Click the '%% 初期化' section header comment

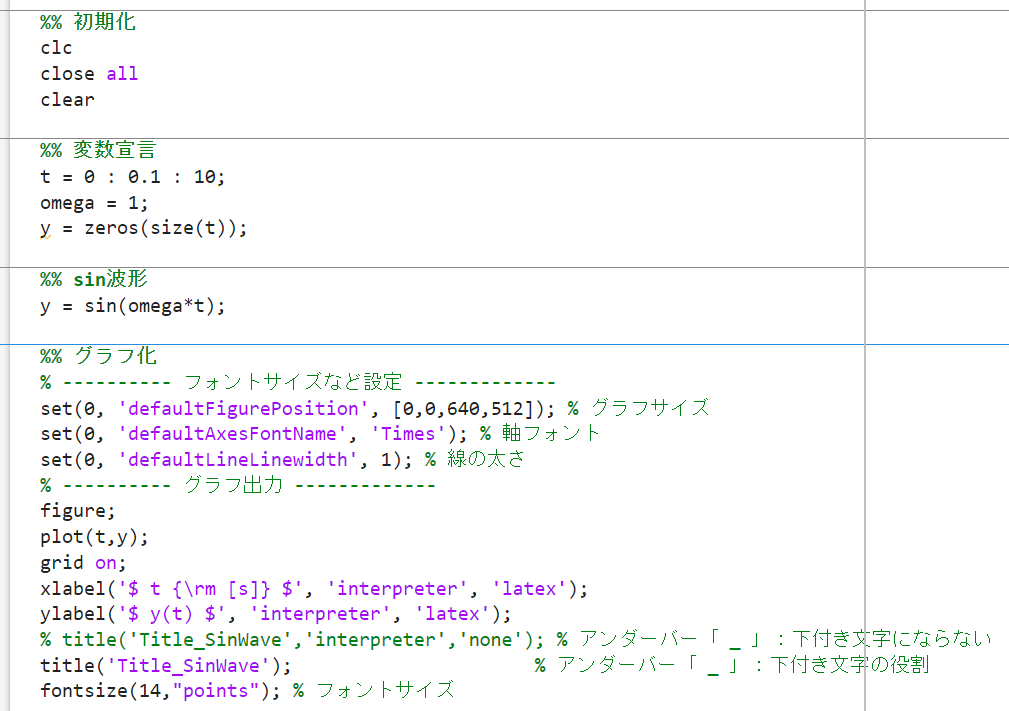click(88, 23)
